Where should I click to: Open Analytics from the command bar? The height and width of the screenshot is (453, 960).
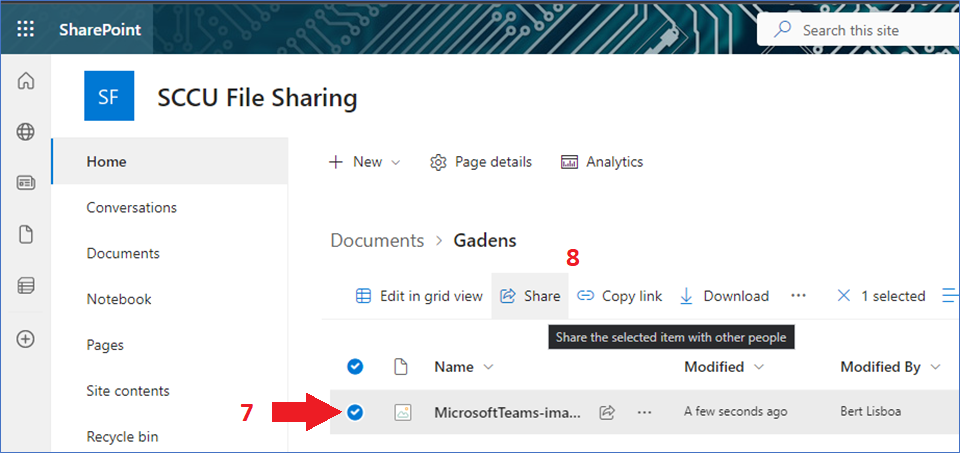[602, 162]
